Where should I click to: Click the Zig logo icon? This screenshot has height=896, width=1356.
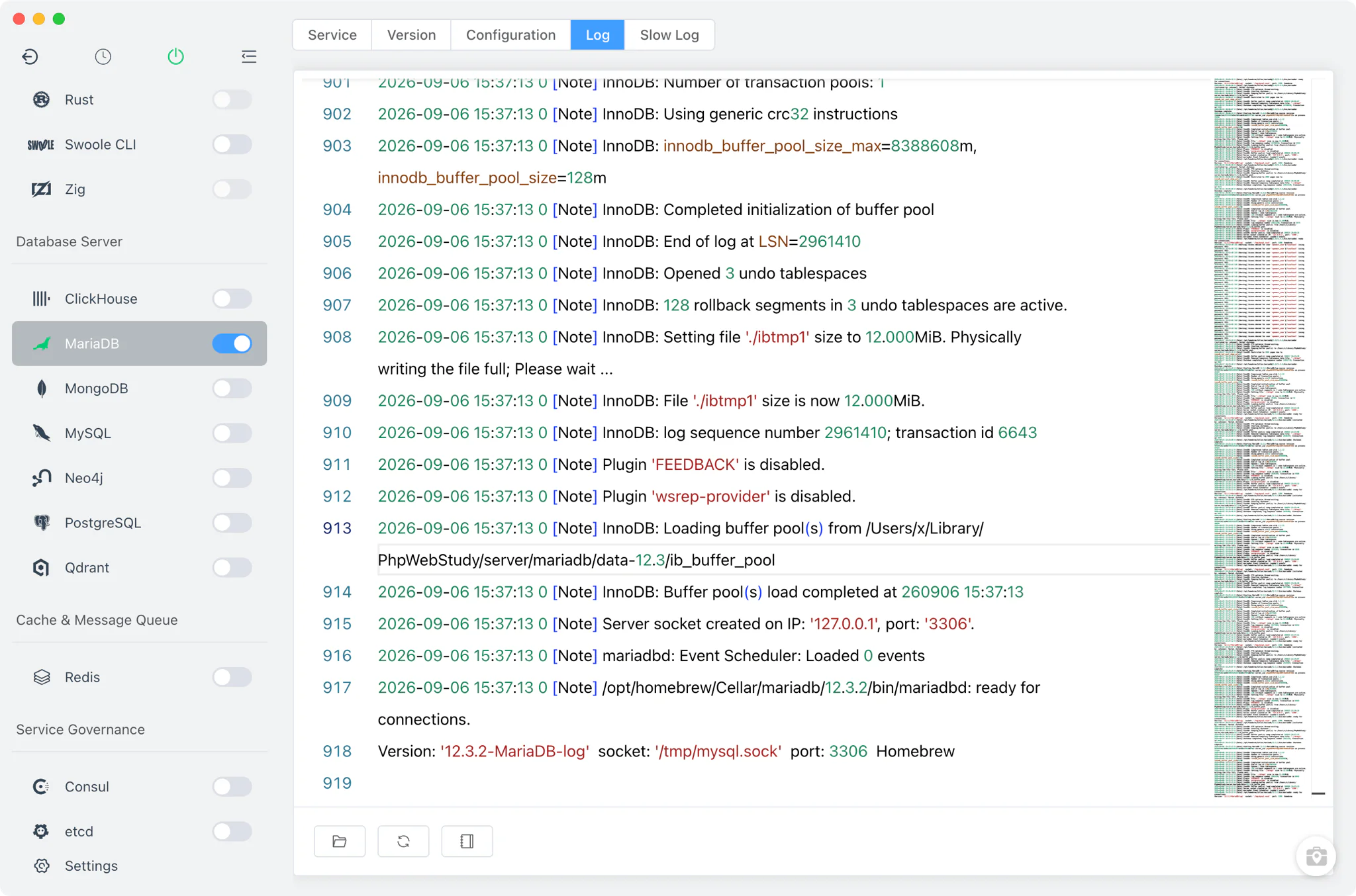[x=41, y=189]
